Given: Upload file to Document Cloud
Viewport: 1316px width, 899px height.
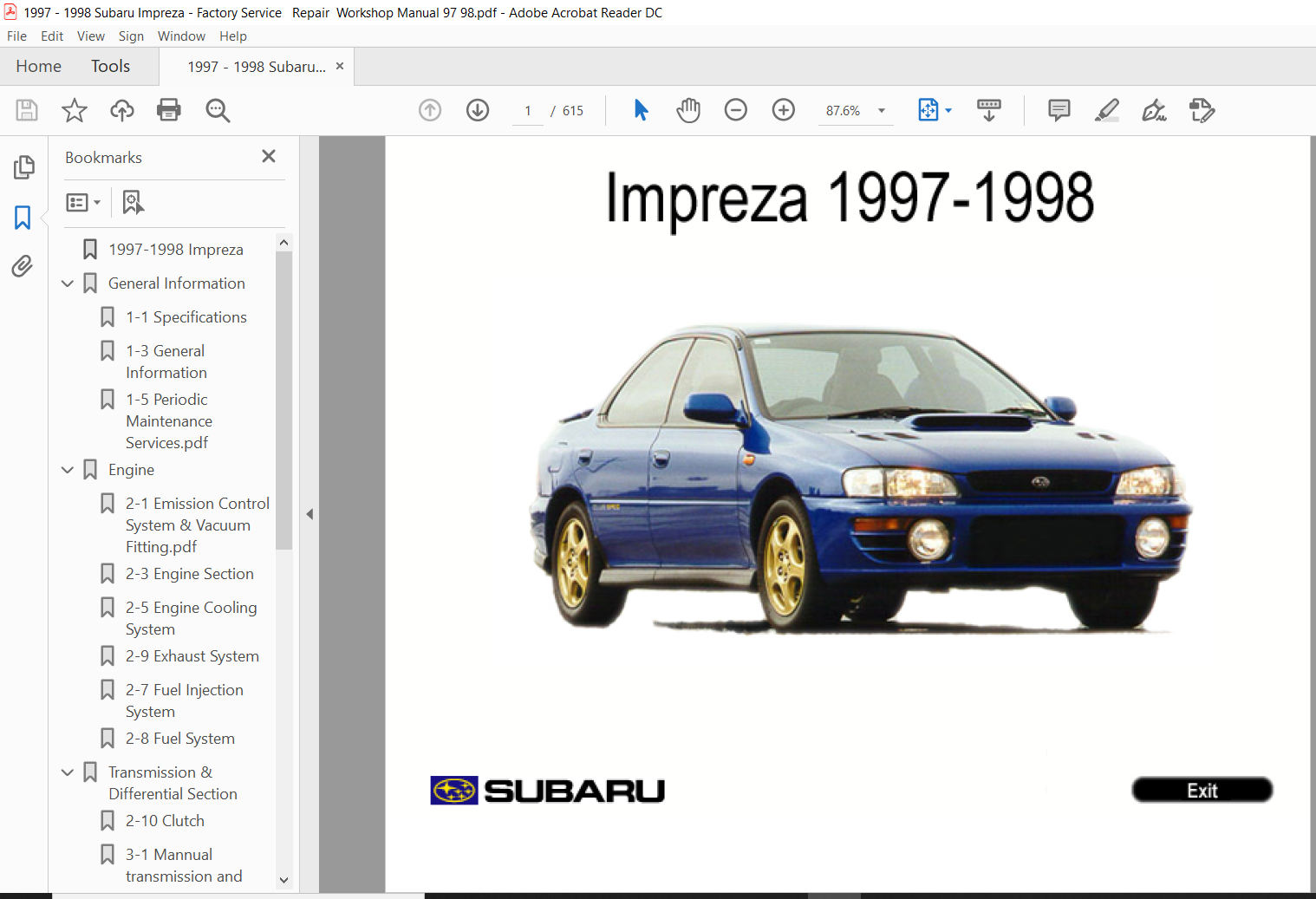Looking at the screenshot, I should tap(122, 110).
